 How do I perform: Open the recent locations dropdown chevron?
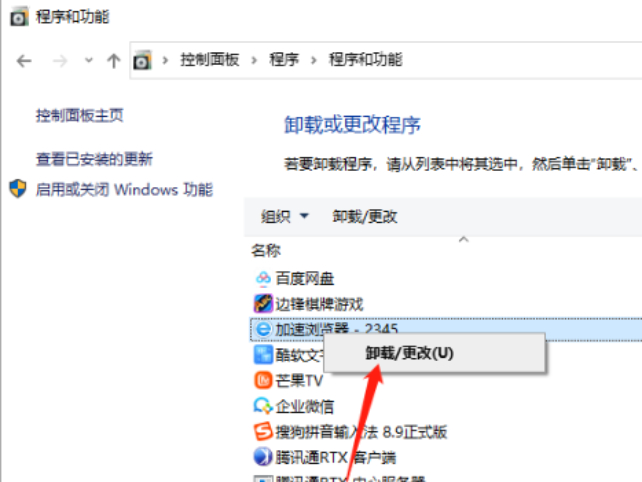click(x=88, y=61)
